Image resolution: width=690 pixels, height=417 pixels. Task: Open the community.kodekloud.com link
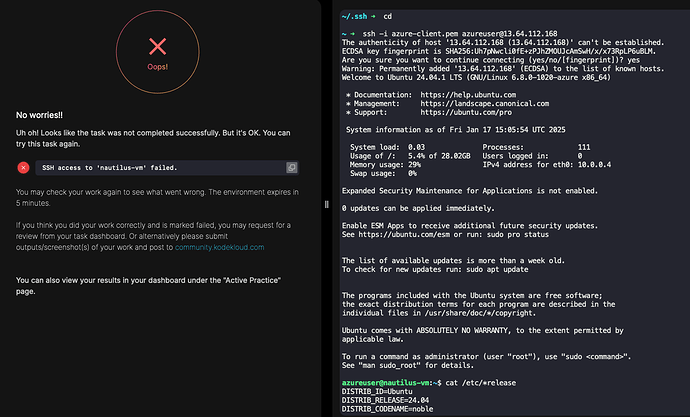pos(221,247)
